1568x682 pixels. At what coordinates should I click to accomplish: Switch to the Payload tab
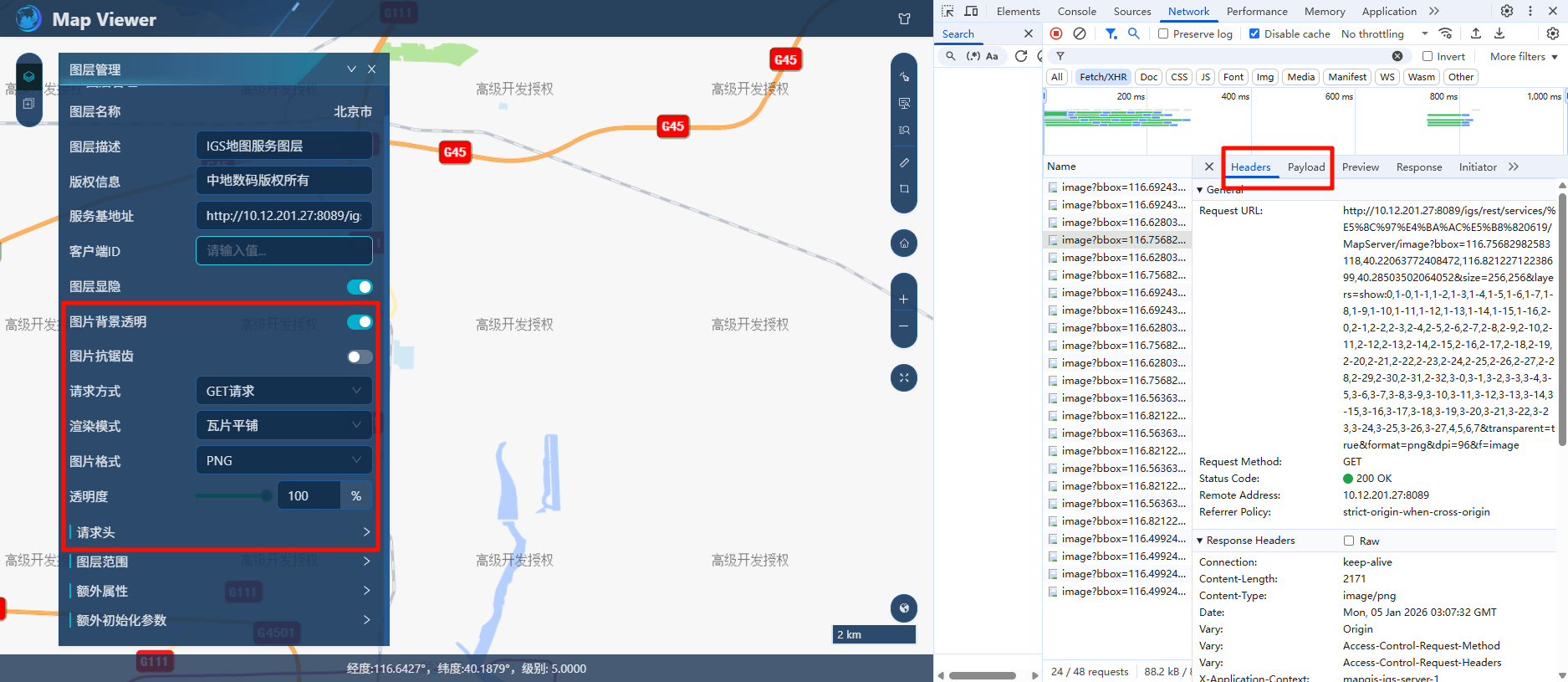click(1305, 167)
